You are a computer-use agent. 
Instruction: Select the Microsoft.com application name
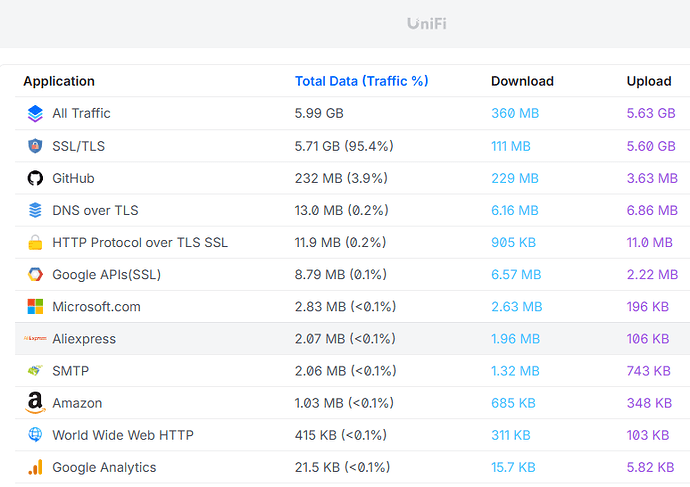click(96, 307)
